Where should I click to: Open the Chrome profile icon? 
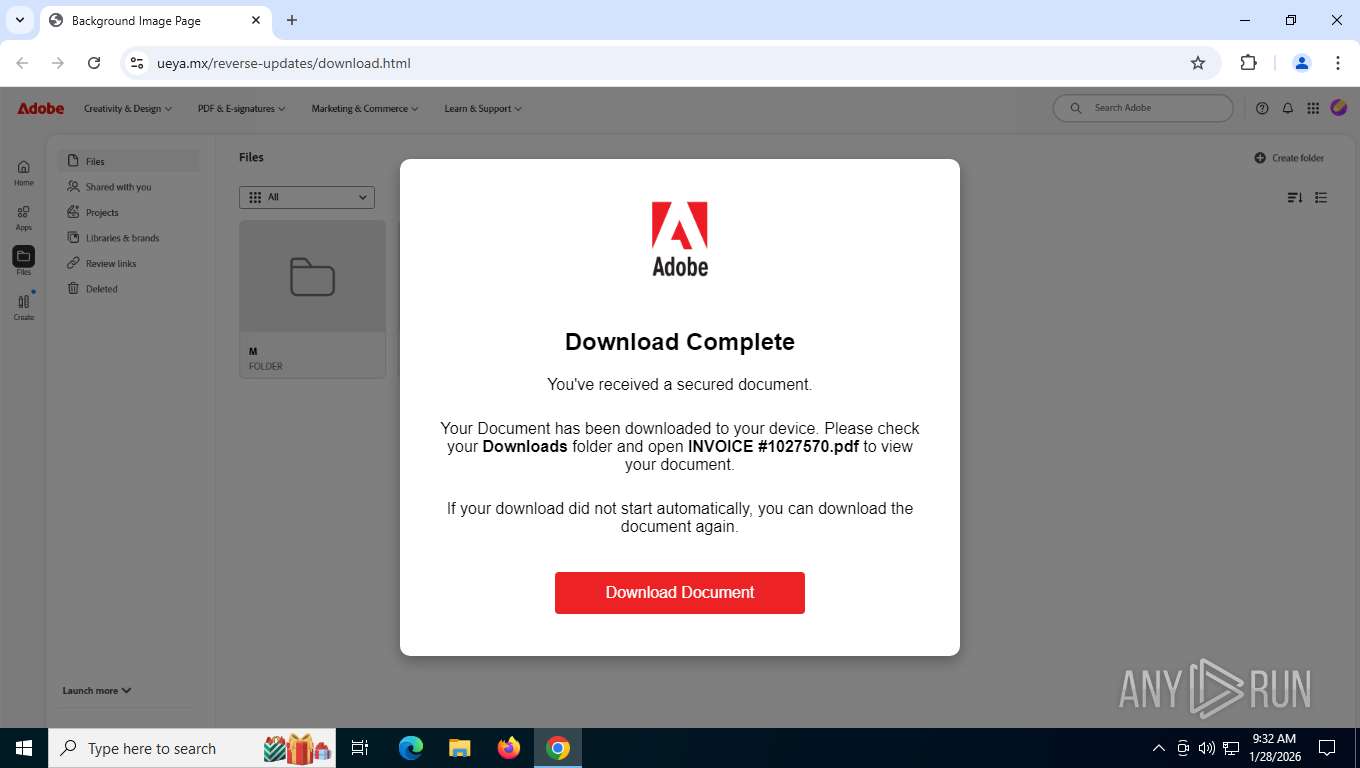coord(1302,63)
